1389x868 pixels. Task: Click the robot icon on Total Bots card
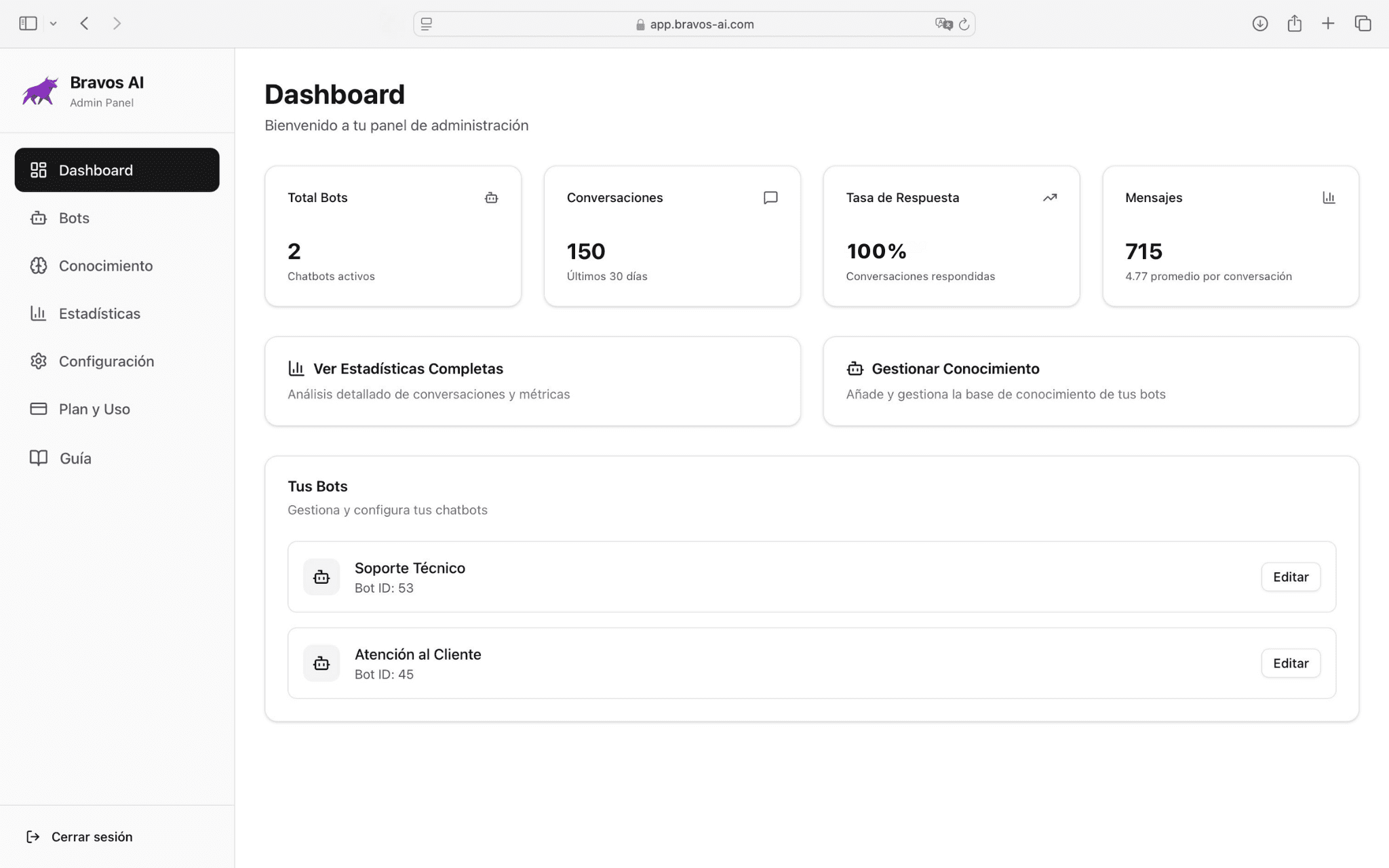(x=491, y=197)
